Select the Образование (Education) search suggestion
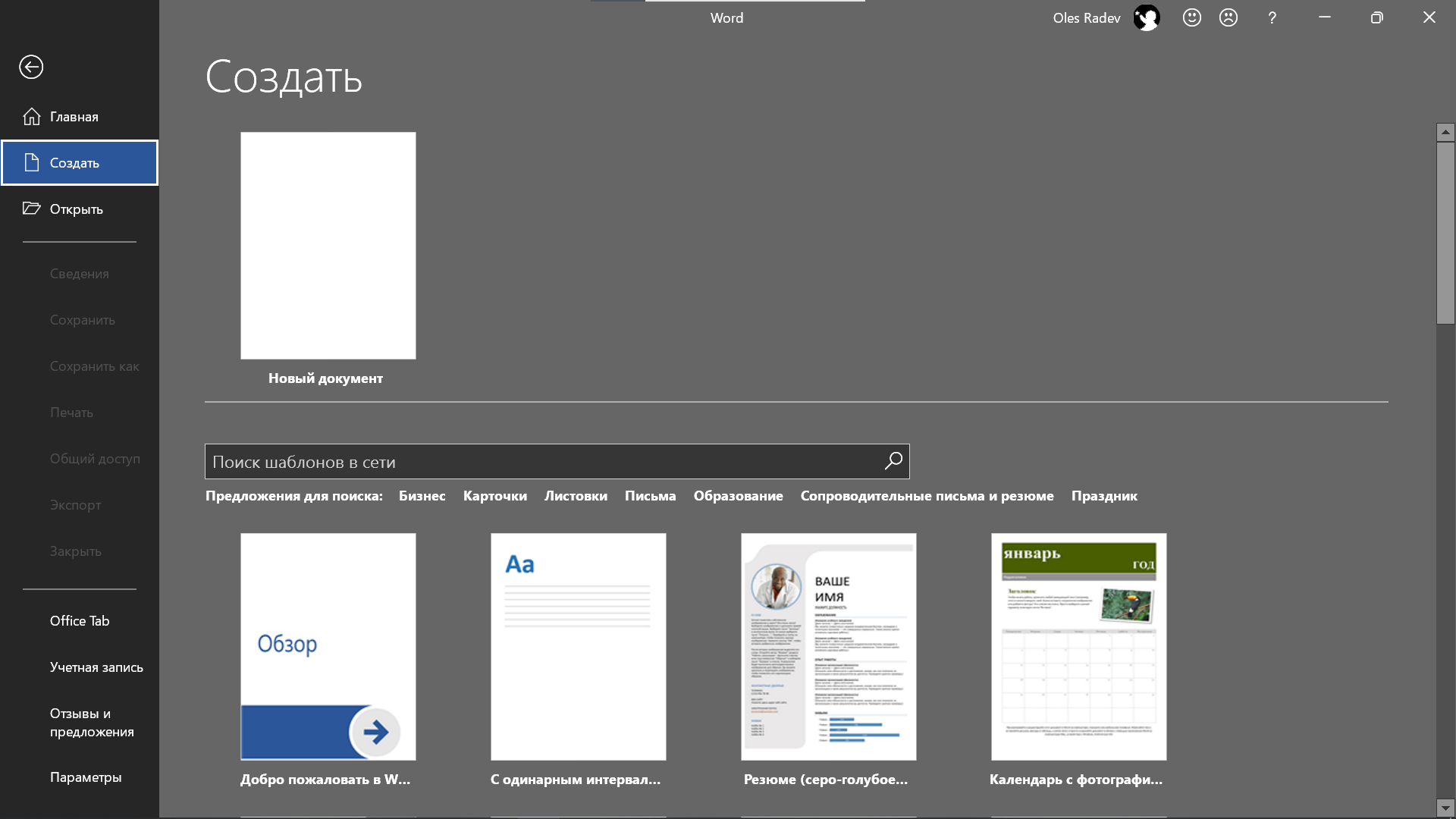Viewport: 1456px width, 819px height. [738, 495]
